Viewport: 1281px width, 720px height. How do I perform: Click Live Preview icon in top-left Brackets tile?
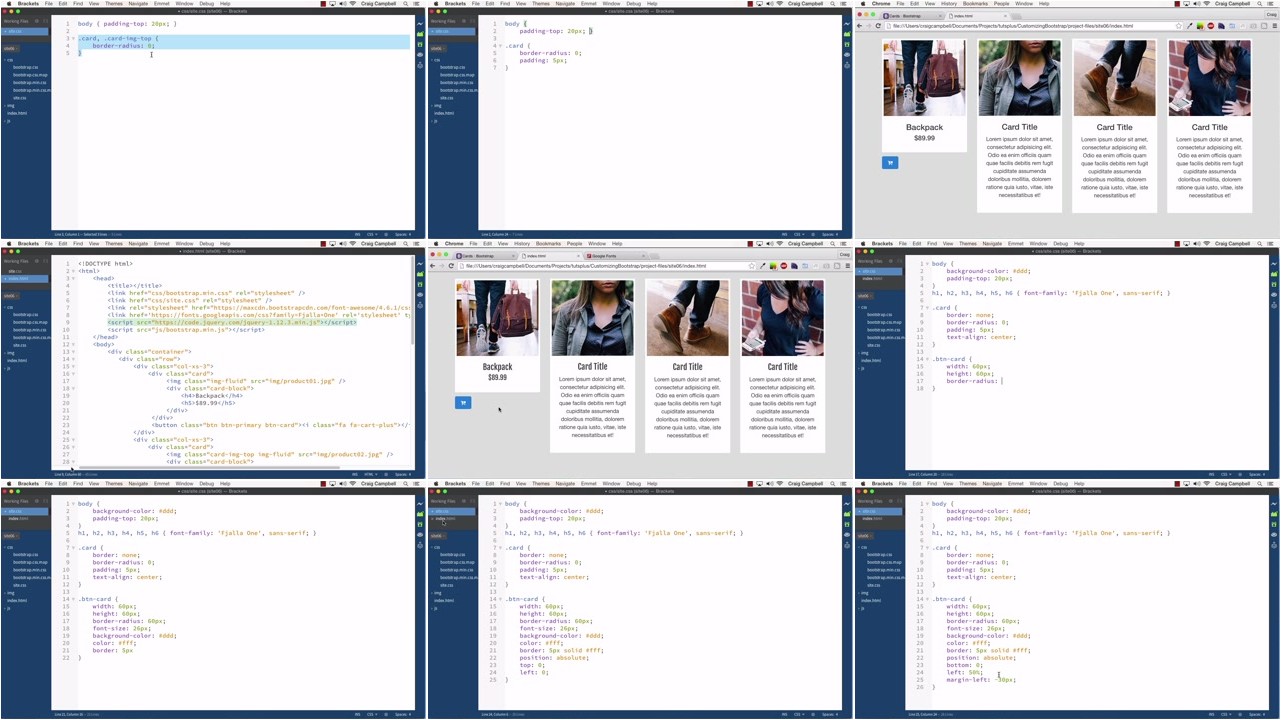(x=420, y=24)
